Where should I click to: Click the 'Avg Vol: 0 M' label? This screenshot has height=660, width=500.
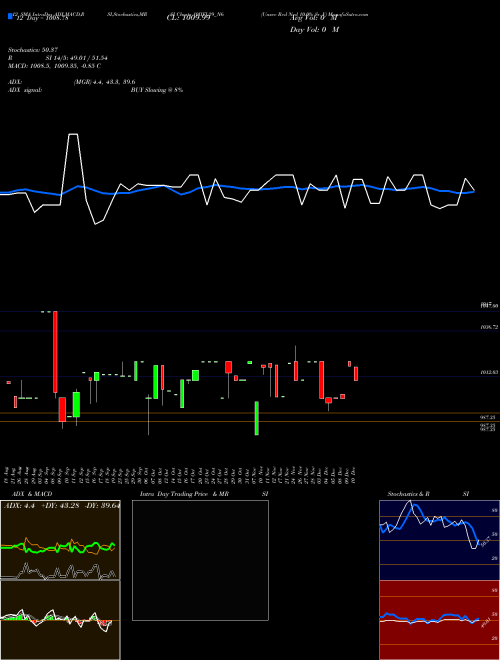pos(314,18)
